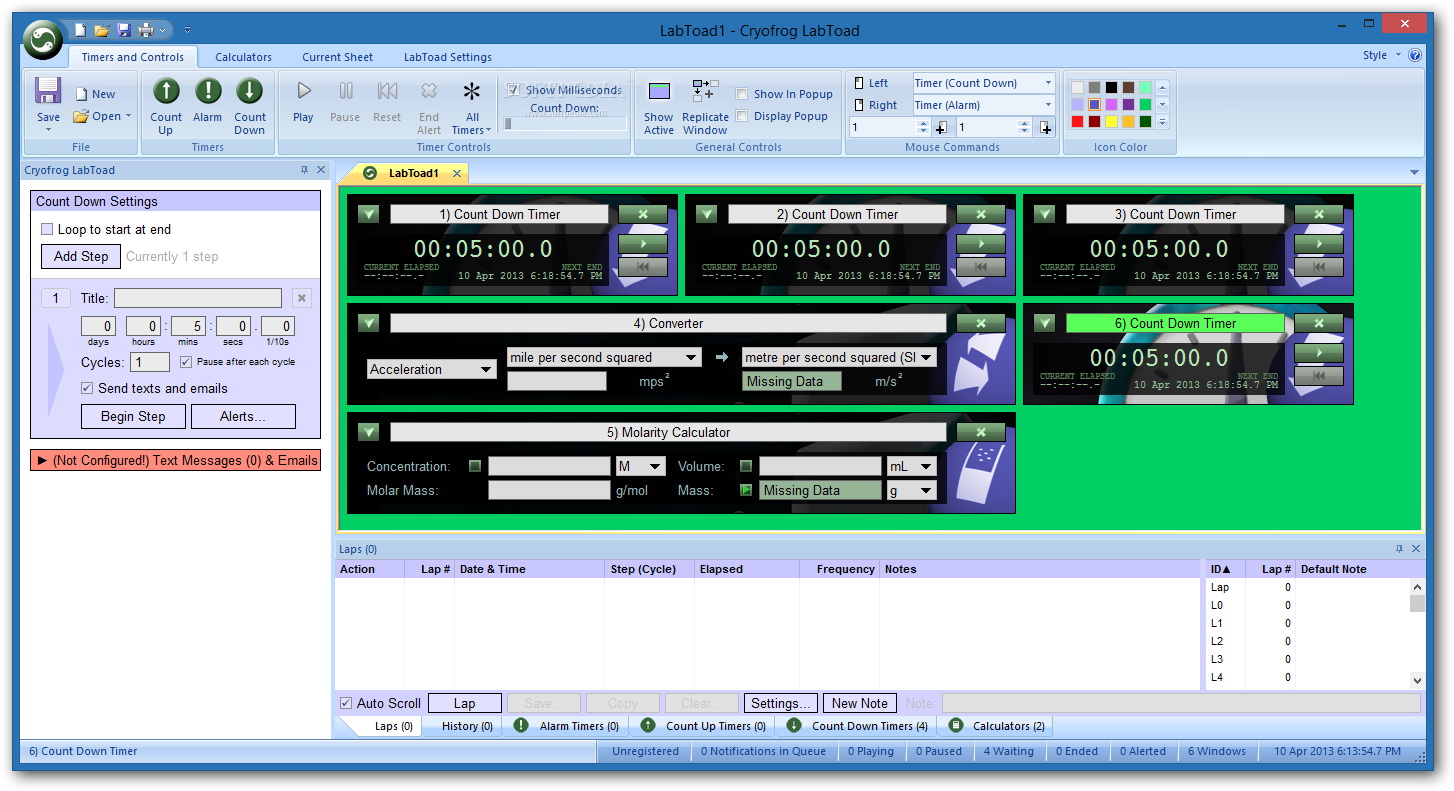Open the Count Down Timers (4) tab
Screen dimensions: 1454x791
[860, 726]
